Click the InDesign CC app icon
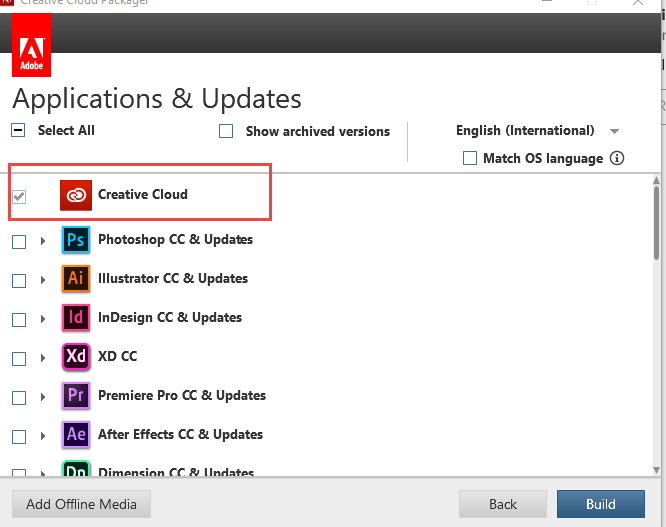The image size is (666, 527). click(76, 318)
